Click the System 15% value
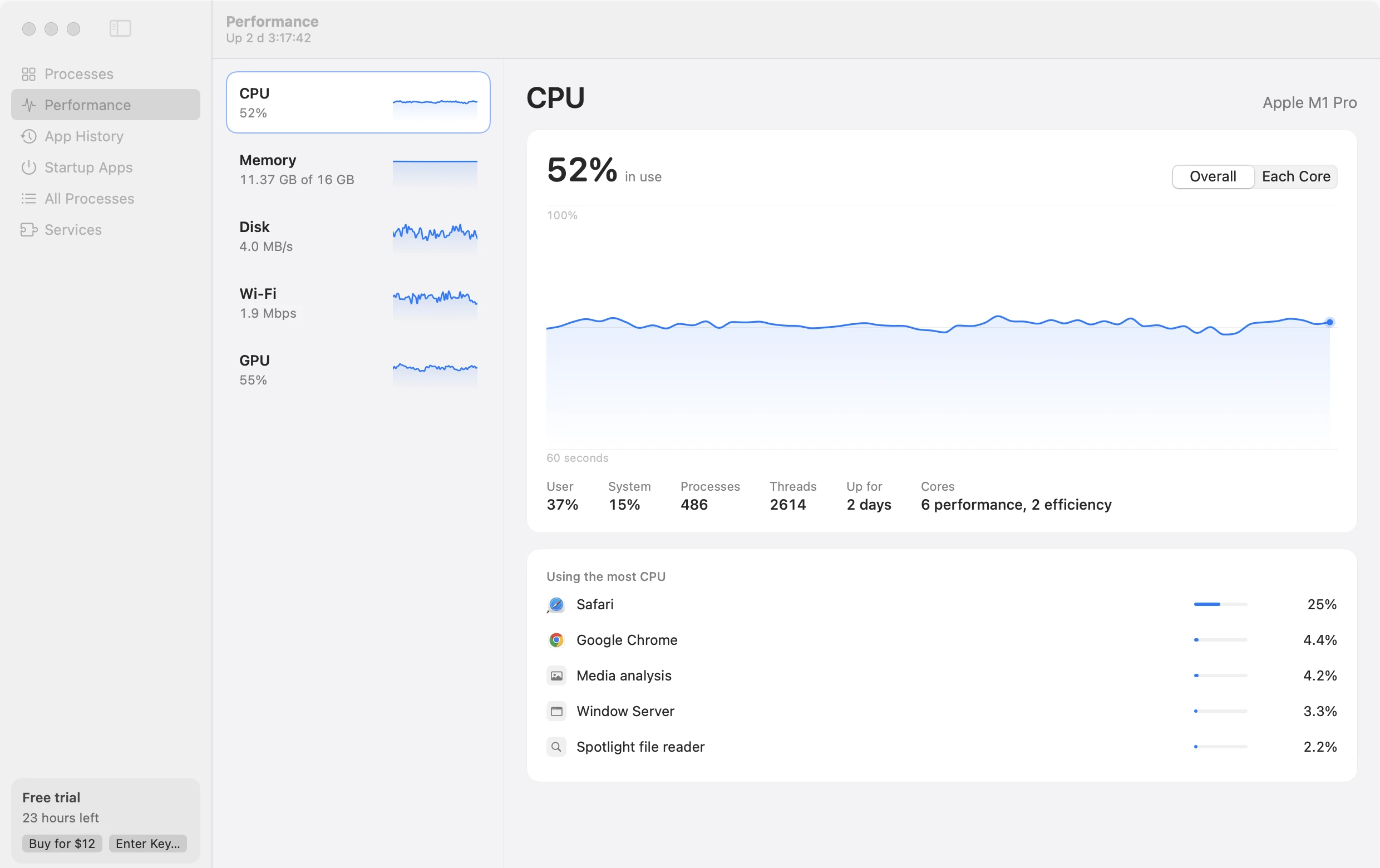The width and height of the screenshot is (1380, 868). [624, 505]
